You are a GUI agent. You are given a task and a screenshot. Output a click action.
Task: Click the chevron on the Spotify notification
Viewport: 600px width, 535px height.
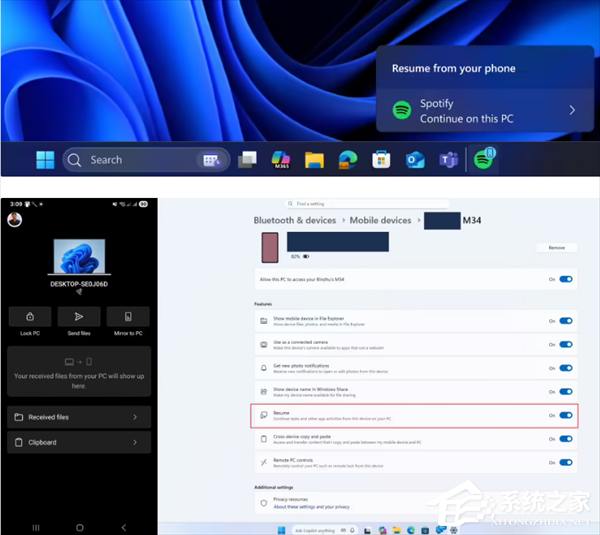click(x=572, y=110)
